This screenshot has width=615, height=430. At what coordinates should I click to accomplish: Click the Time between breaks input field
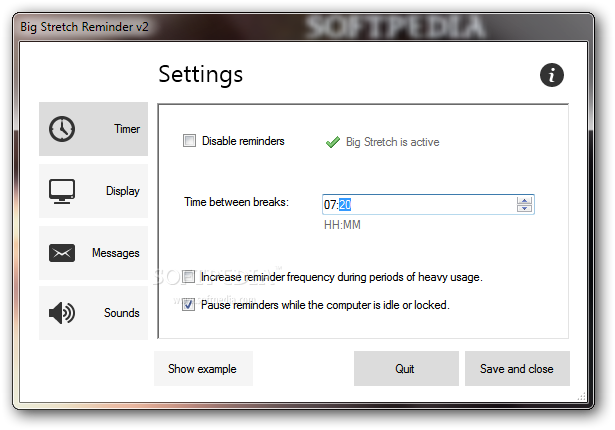coord(428,204)
